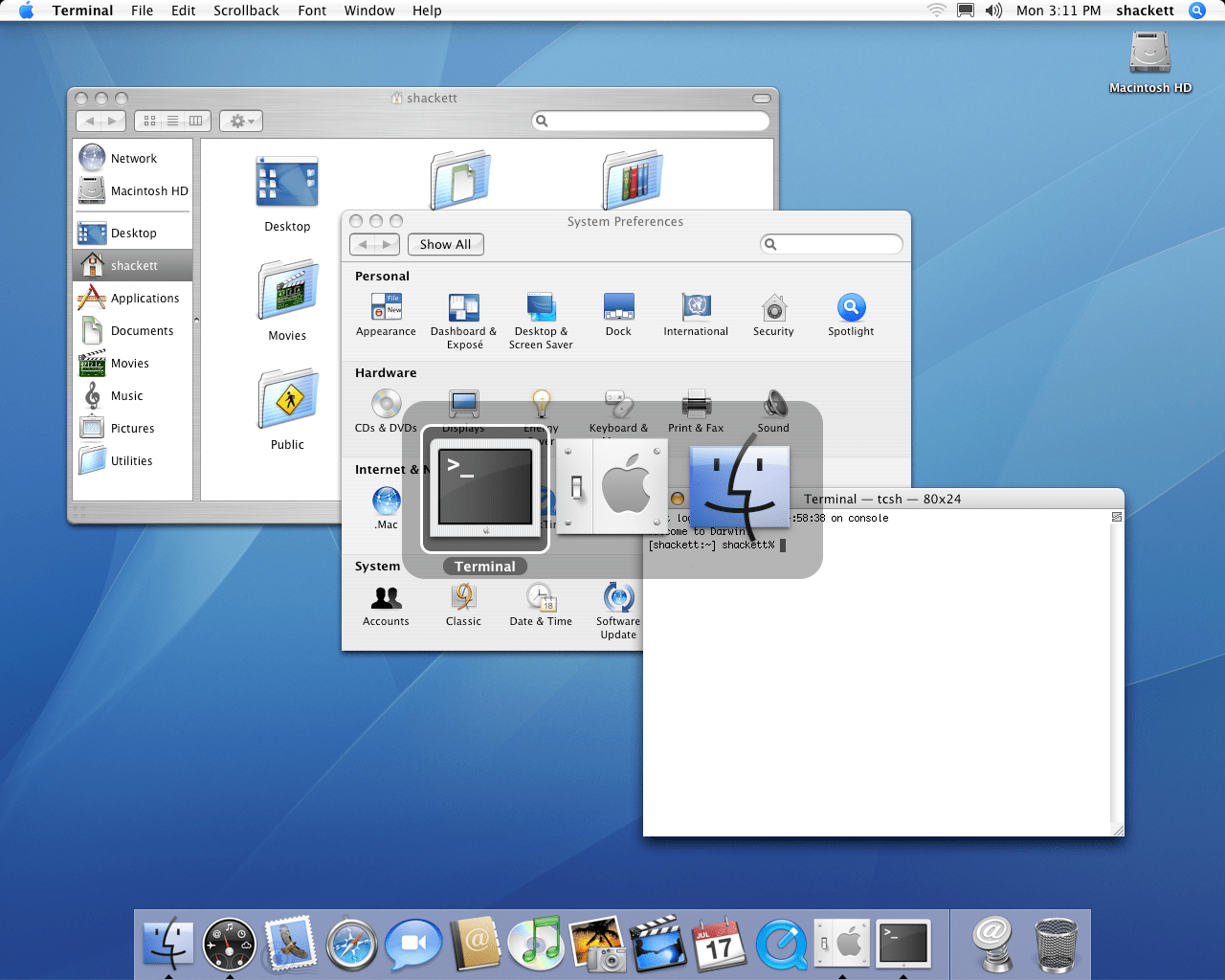Switch Finder to column view

196,122
